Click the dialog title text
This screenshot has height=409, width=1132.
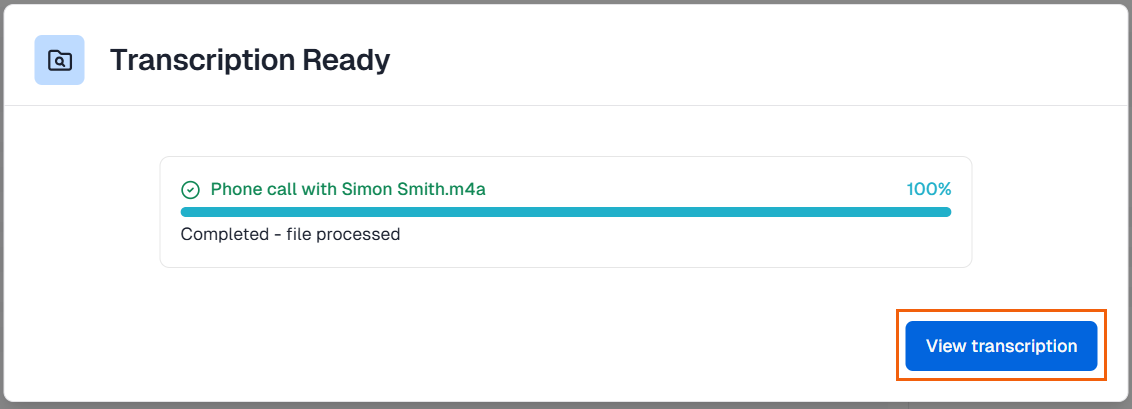click(249, 60)
